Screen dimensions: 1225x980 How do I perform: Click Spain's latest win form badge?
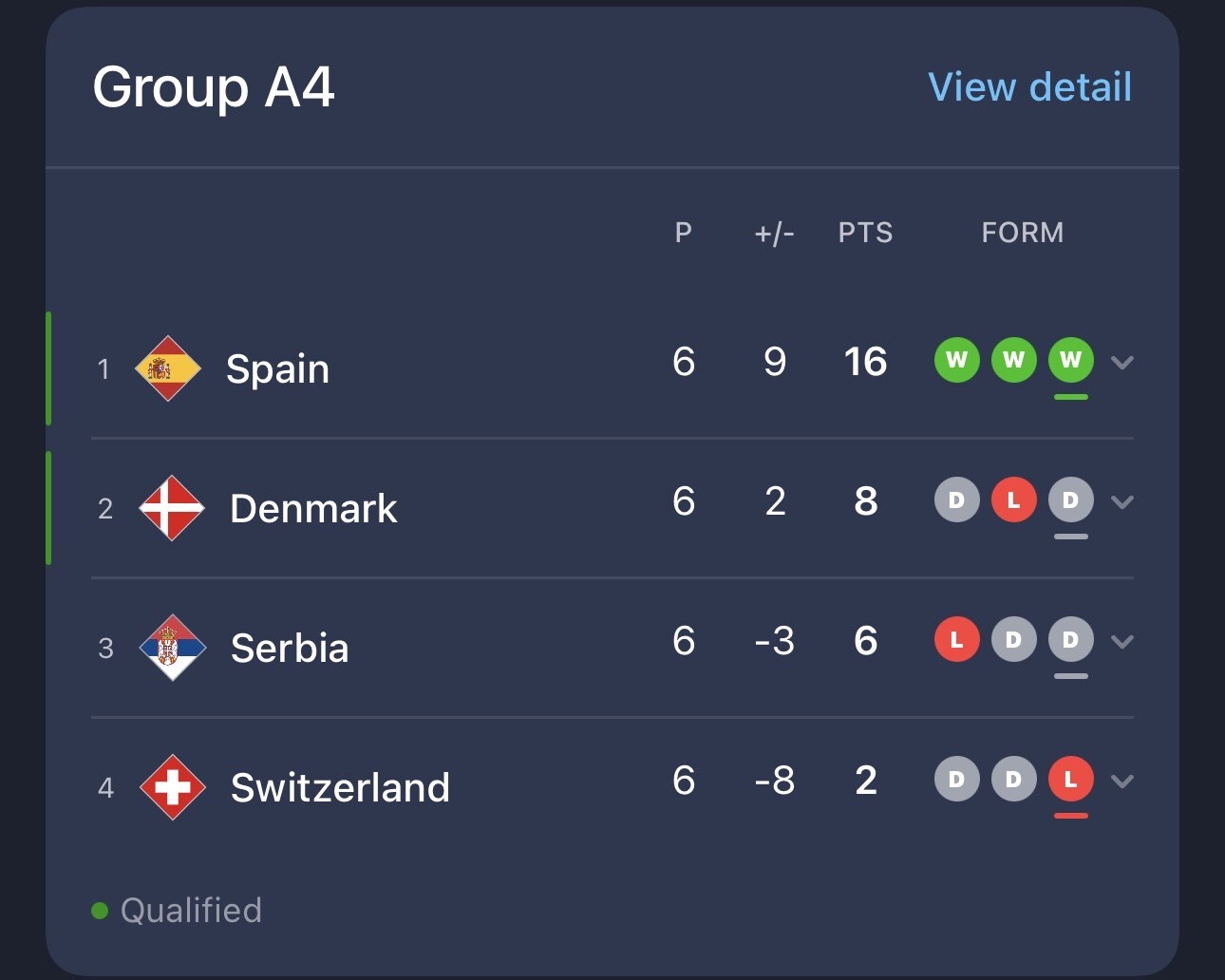[x=1070, y=360]
